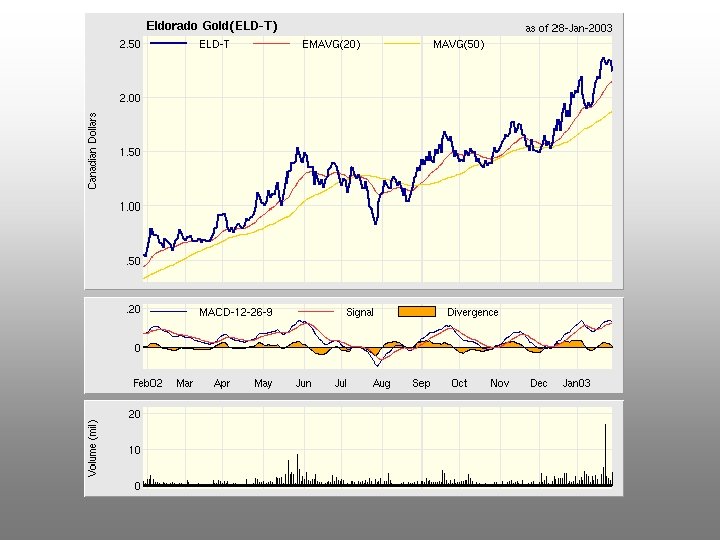Image resolution: width=720 pixels, height=540 pixels.
Task: Click the Signal legend label
Action: (360, 313)
